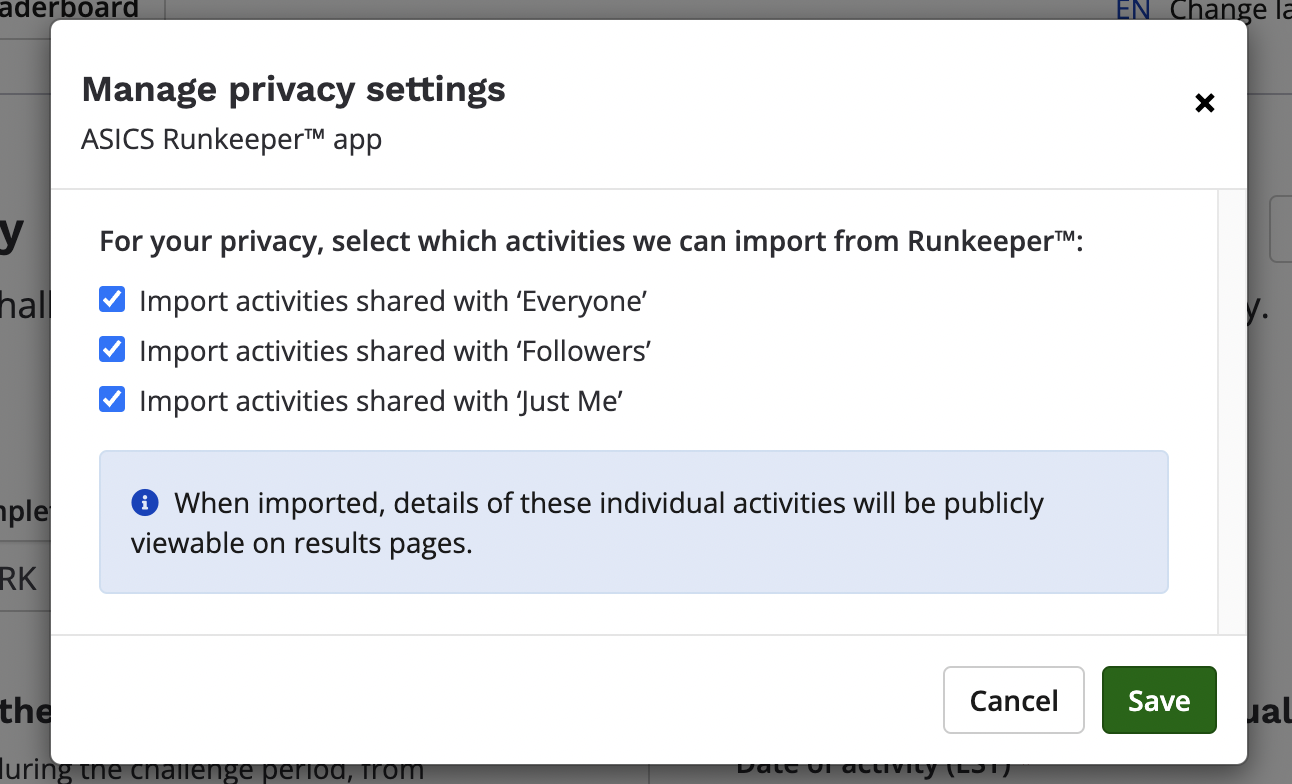Click the 'ASICS Runkeeper™ app' subtitle
This screenshot has height=784, width=1292.
click(231, 139)
